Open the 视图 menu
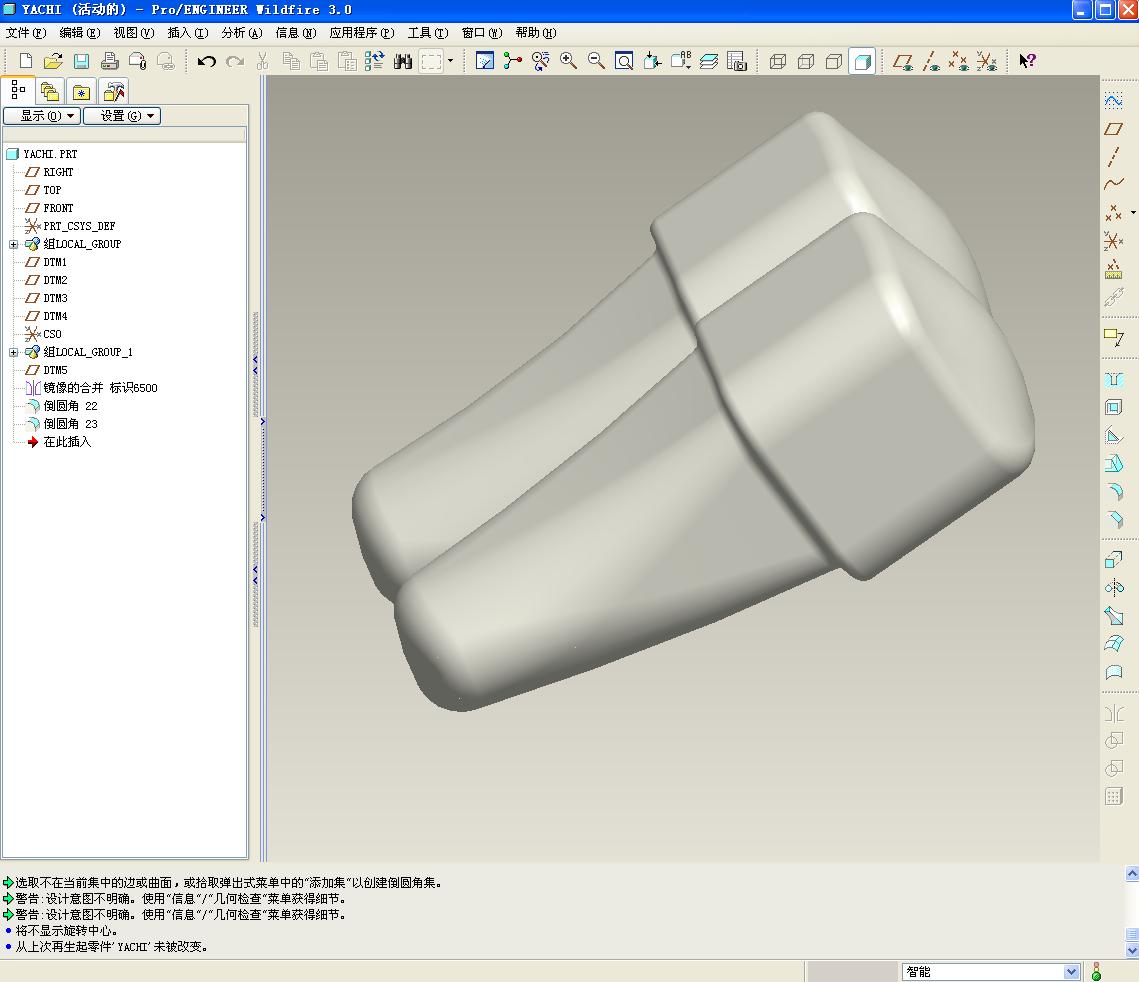1139x982 pixels. tap(134, 33)
